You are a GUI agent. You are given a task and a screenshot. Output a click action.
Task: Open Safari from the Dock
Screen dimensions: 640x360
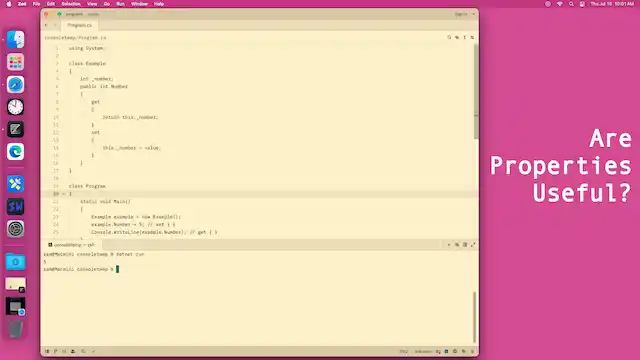click(x=16, y=84)
